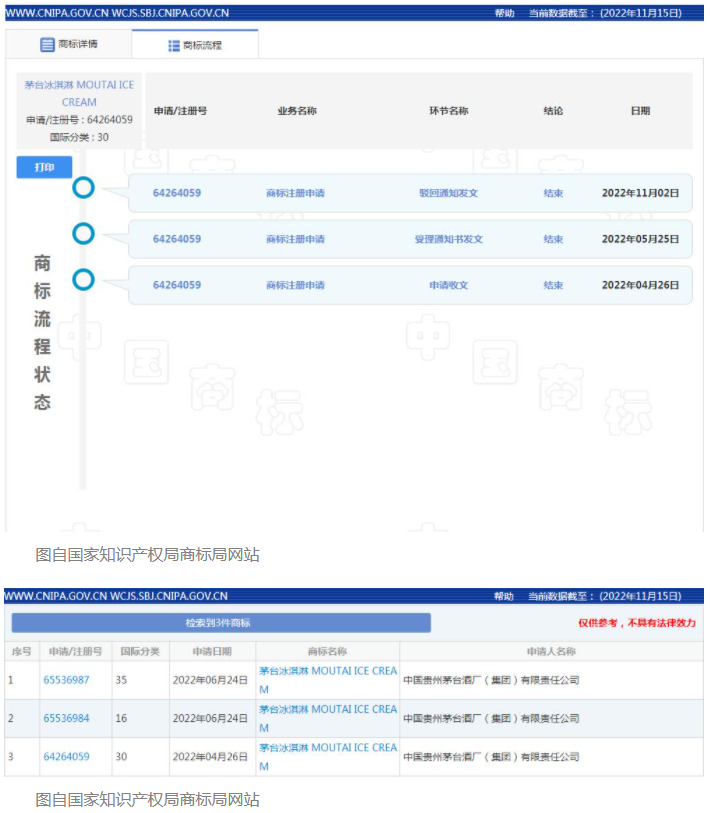Open the 商标详情 tab

pyautogui.click(x=68, y=44)
